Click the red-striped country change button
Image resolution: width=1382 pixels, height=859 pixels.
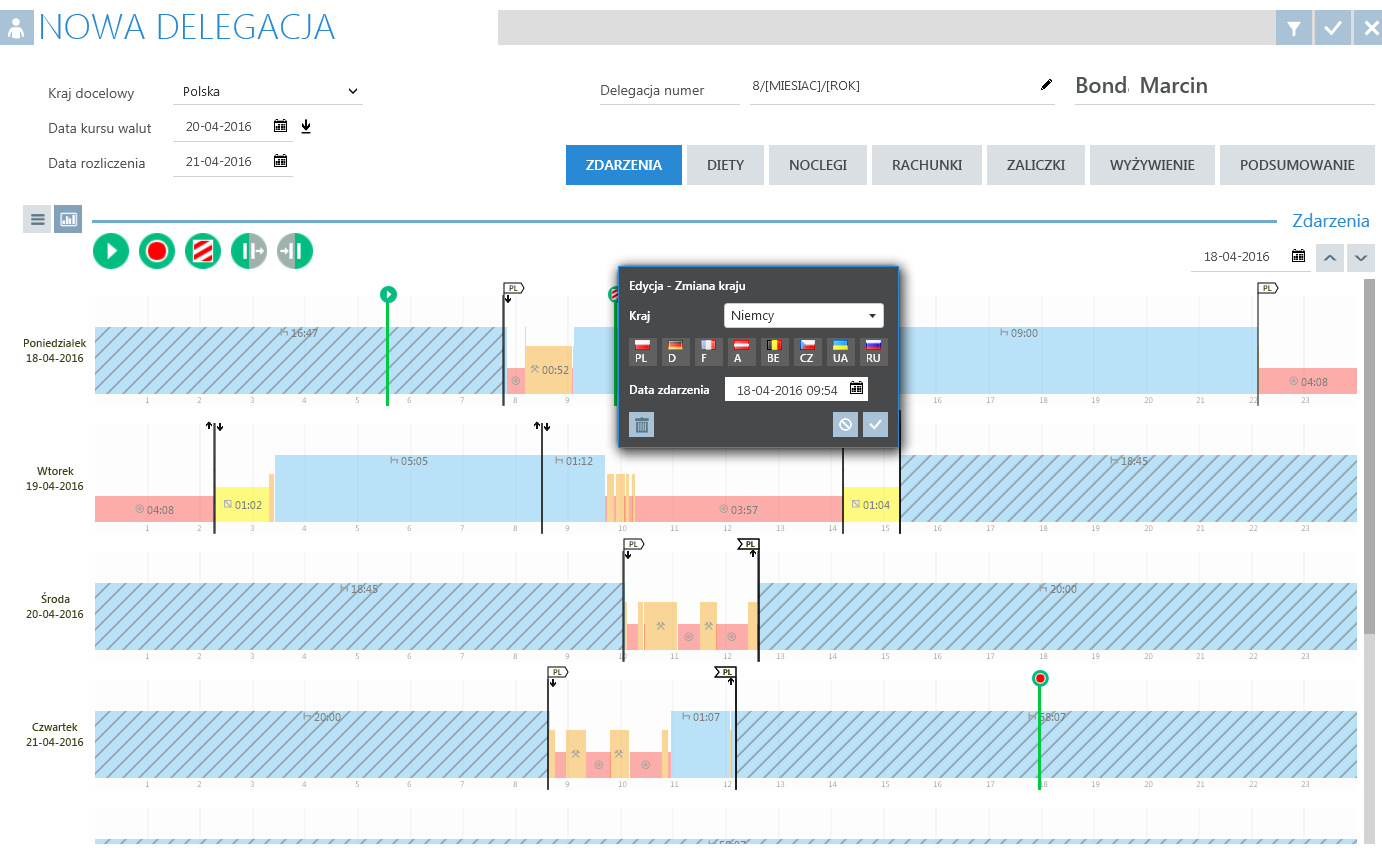click(x=203, y=250)
